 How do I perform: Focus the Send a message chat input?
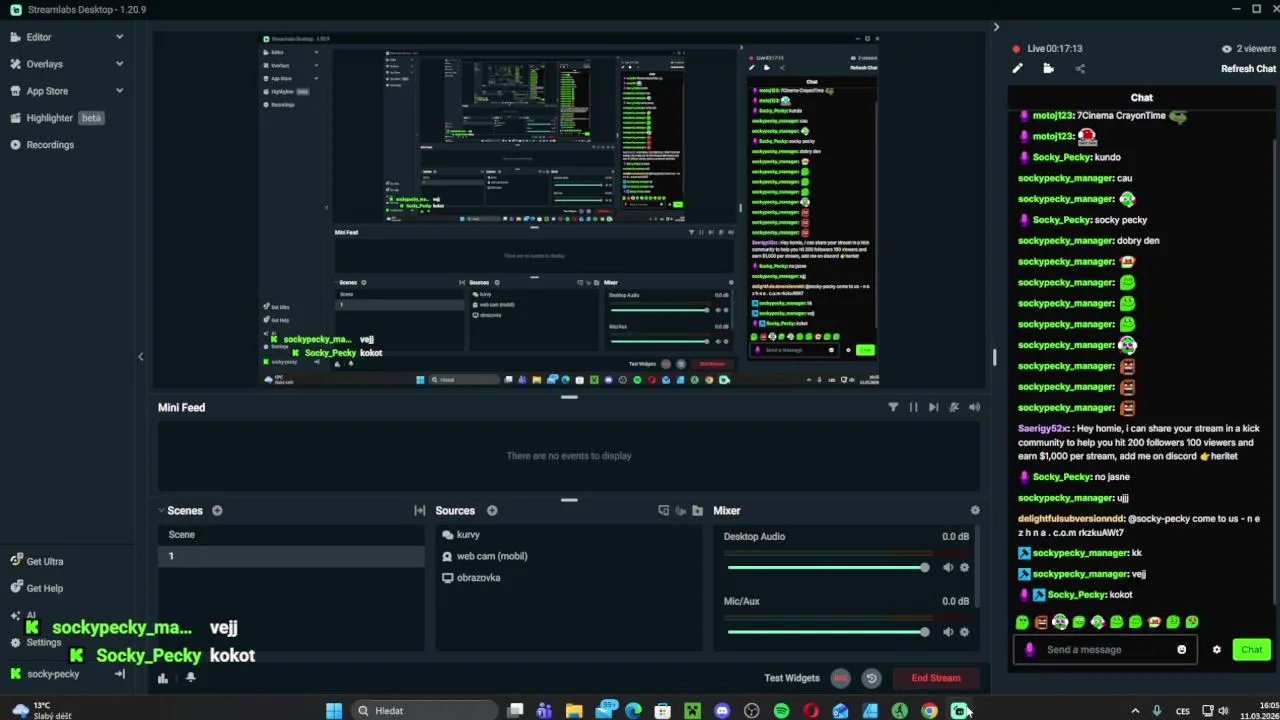point(1105,650)
